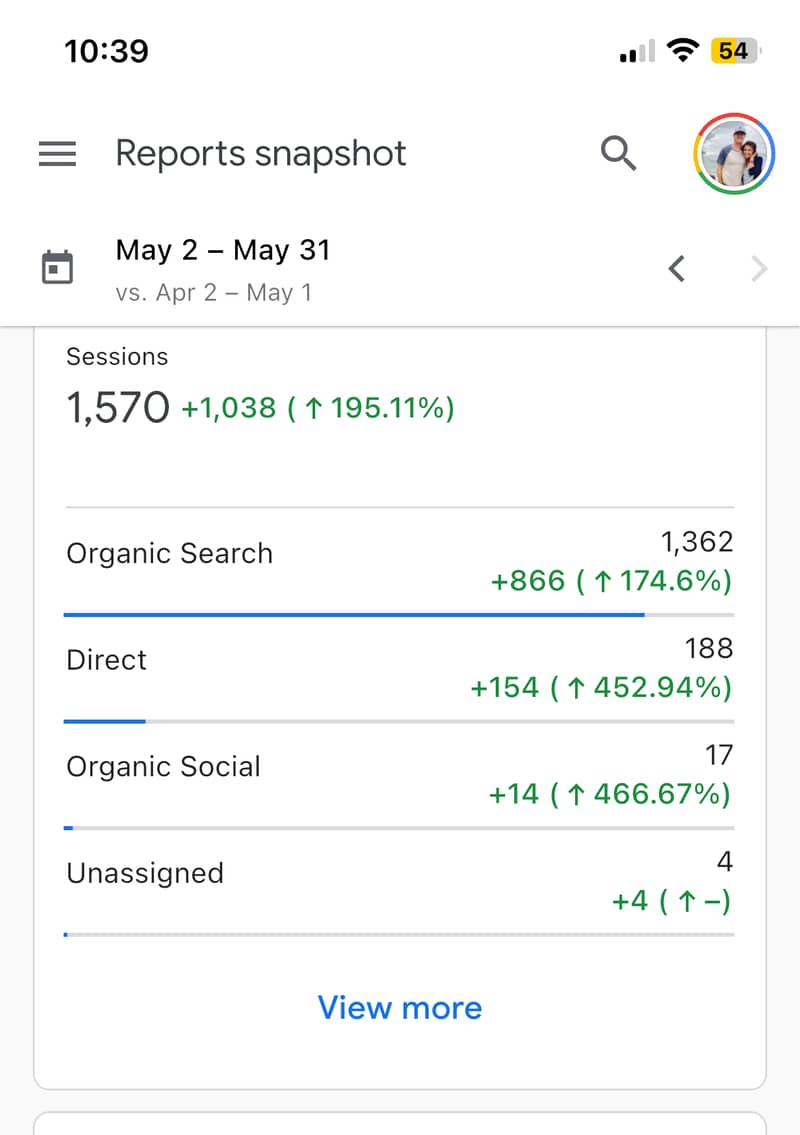Tap the View more link

(400, 1008)
